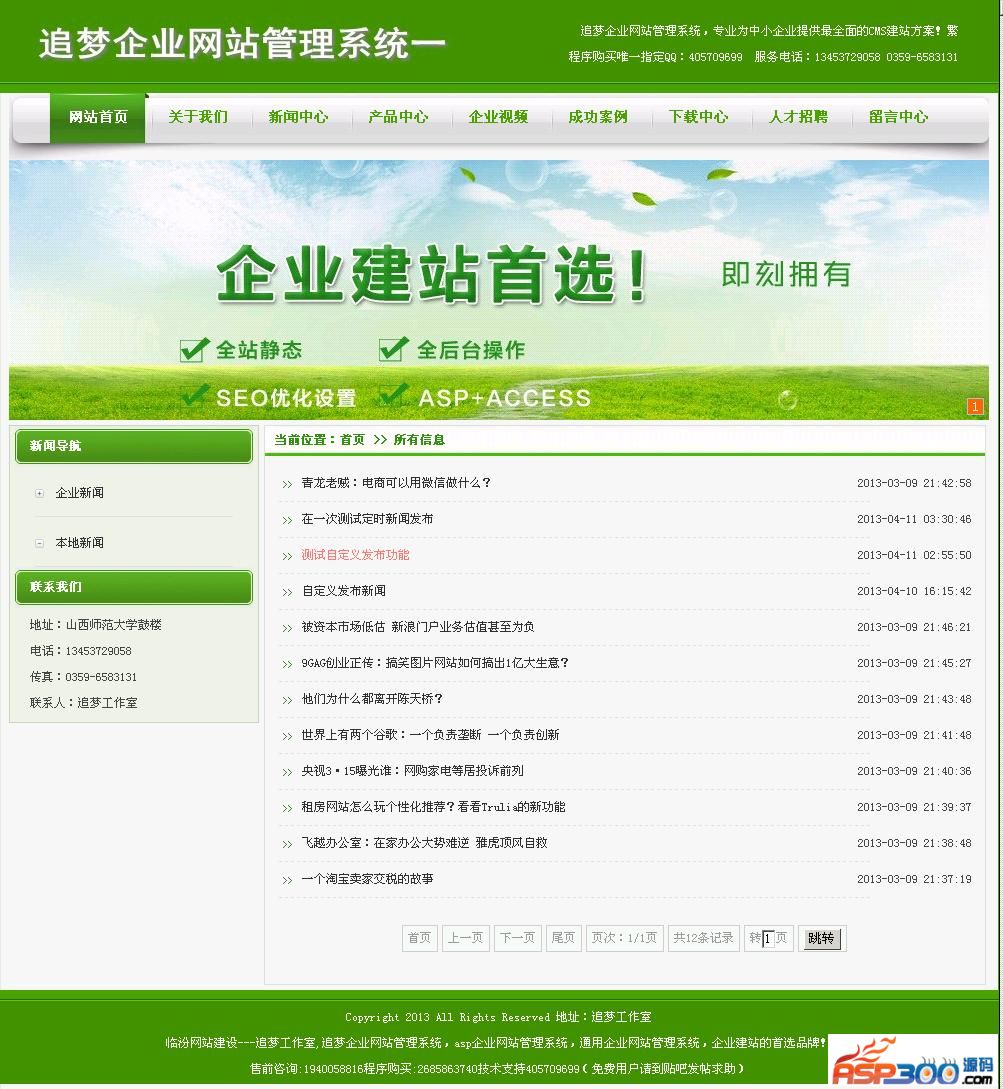Open article 青龙老贼：电商可以用微信做什么？
The height and width of the screenshot is (1089, 1003).
396,483
